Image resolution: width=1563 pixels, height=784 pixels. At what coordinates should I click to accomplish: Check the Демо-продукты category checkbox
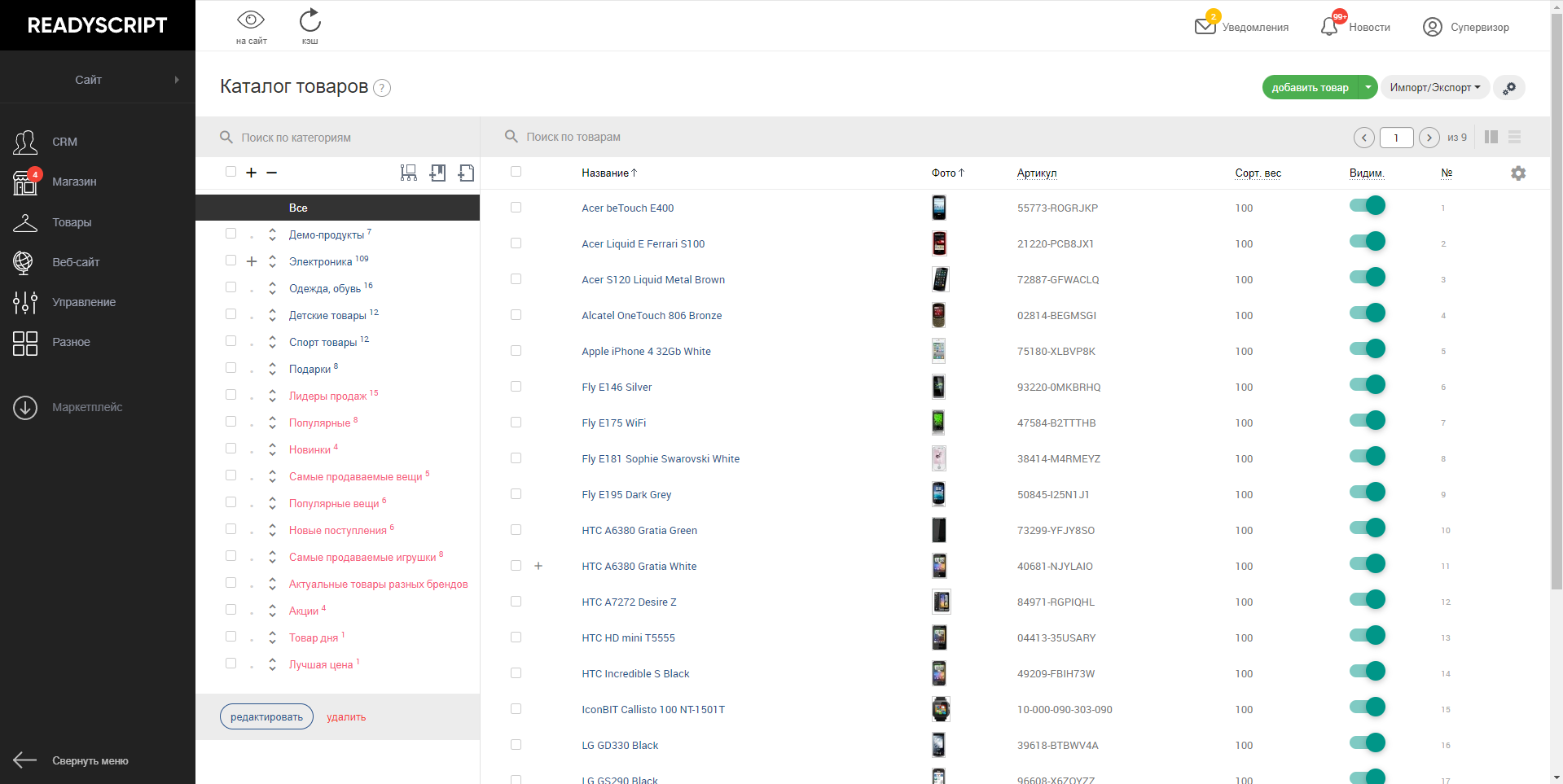230,234
